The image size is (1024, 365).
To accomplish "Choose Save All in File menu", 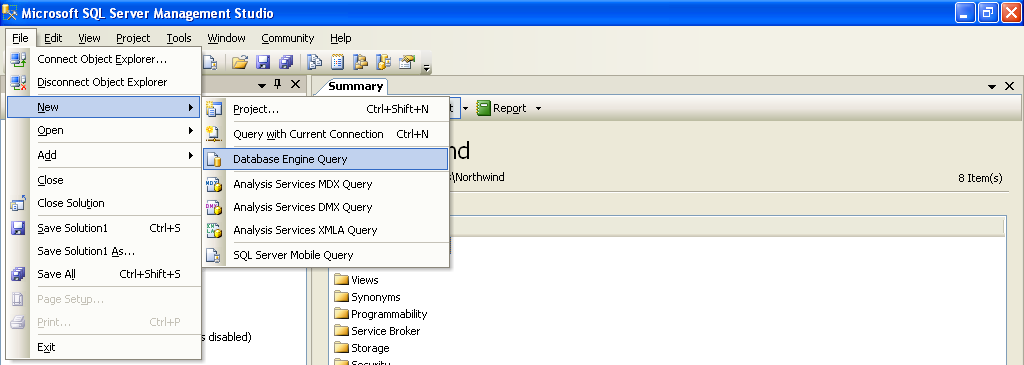I will (103, 274).
